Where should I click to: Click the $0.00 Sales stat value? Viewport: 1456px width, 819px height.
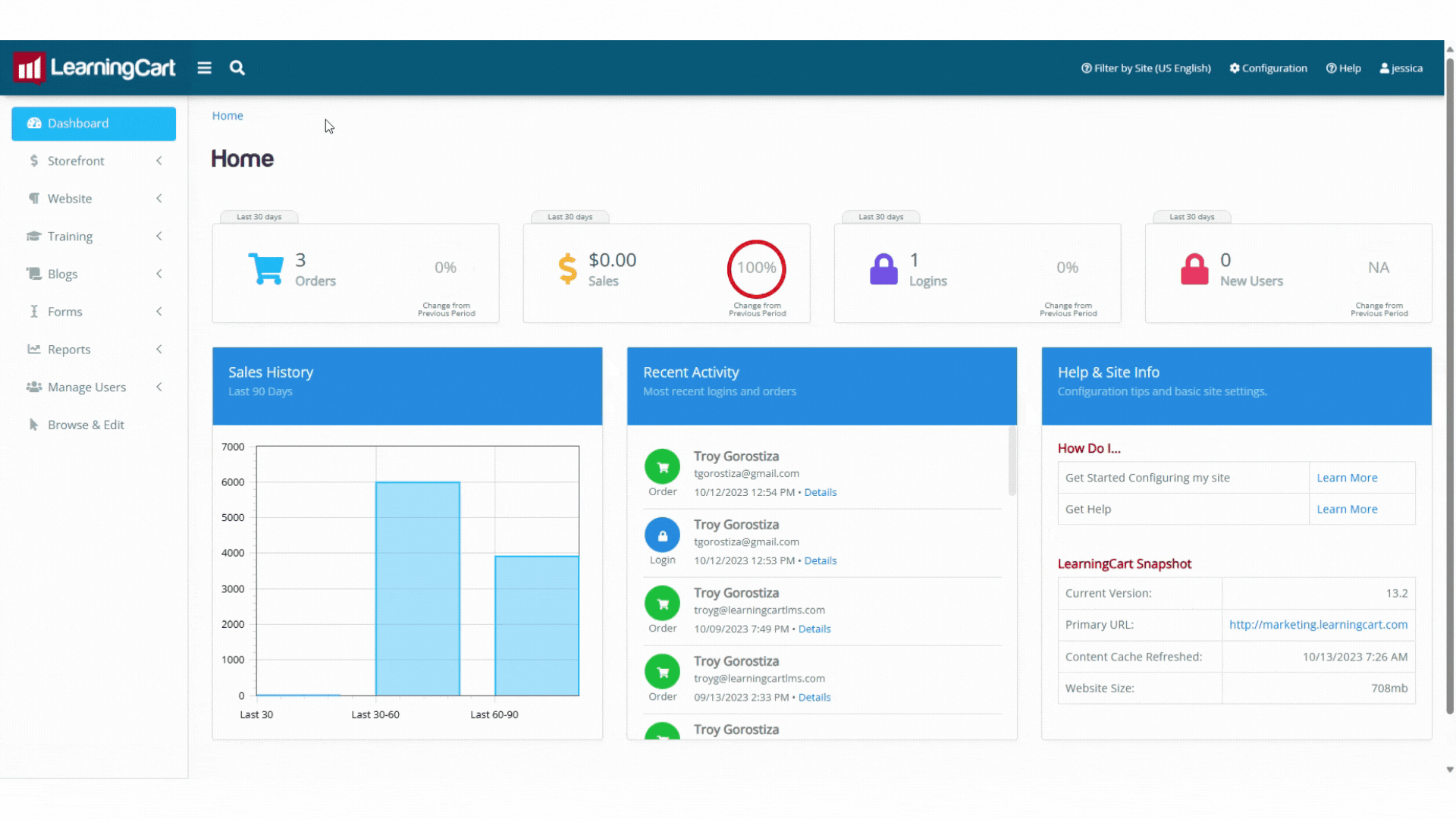click(x=612, y=260)
